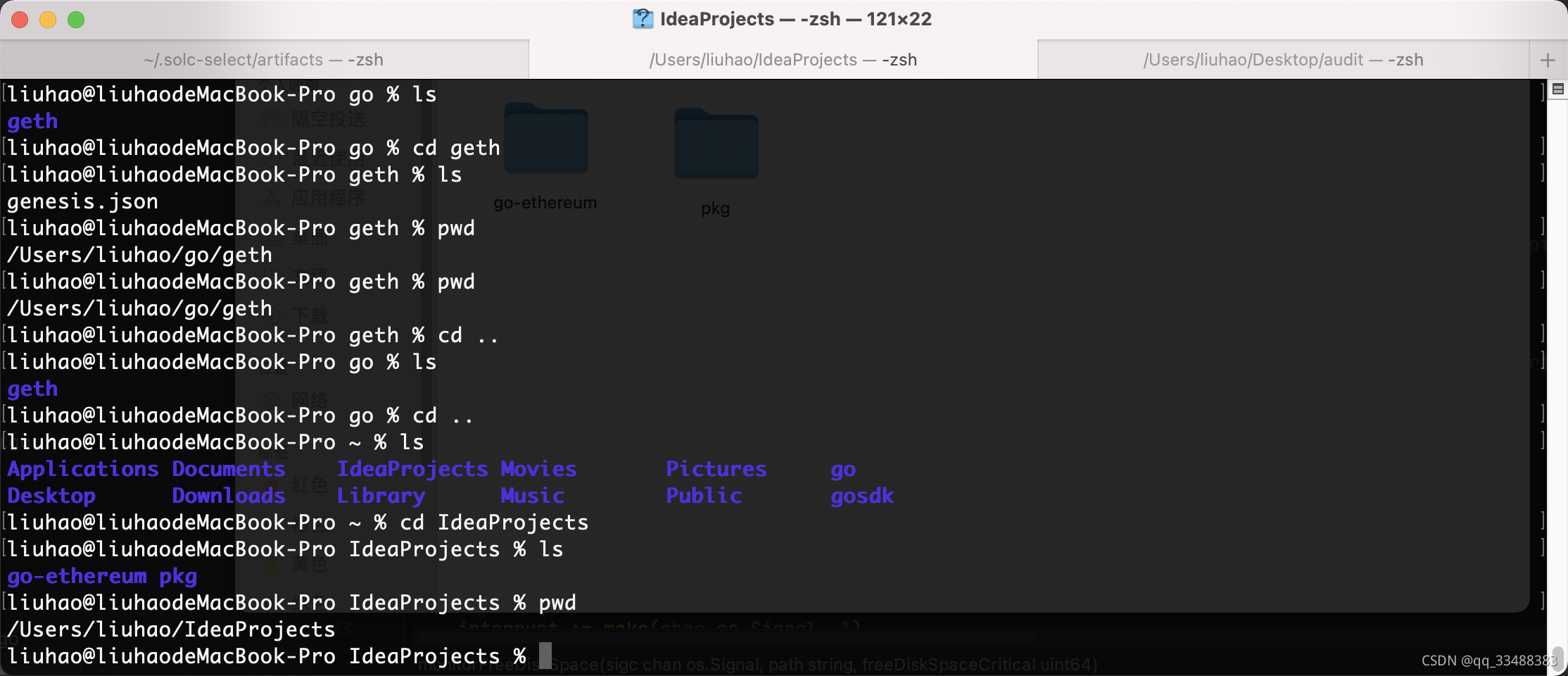Click the blue Applications directory name

click(x=83, y=469)
